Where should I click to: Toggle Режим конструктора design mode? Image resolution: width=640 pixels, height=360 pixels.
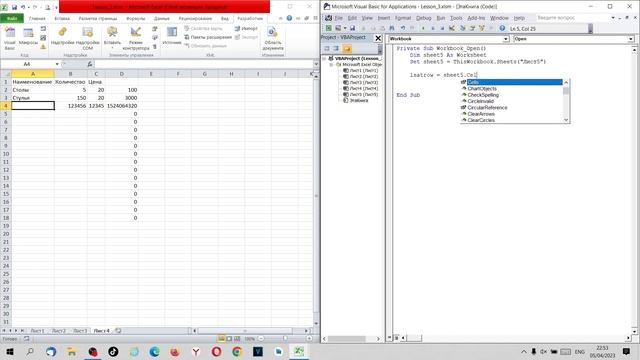point(136,39)
